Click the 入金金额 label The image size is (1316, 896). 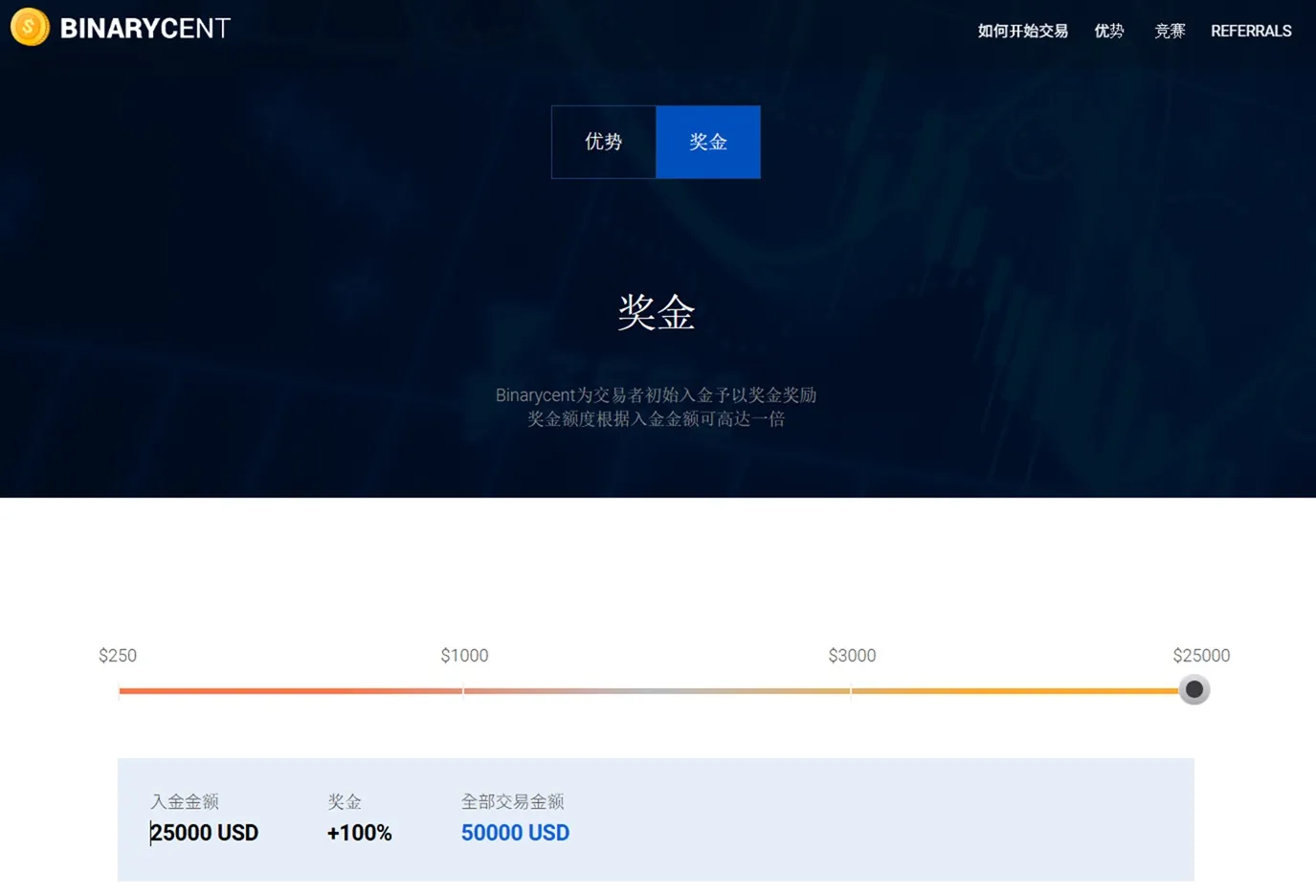point(185,802)
